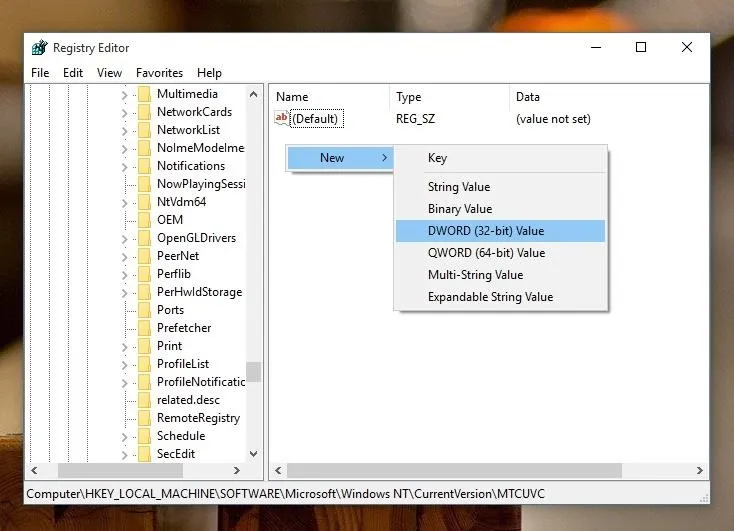The width and height of the screenshot is (734, 531).
Task: Click the Perflib folder icon
Action: tap(145, 274)
